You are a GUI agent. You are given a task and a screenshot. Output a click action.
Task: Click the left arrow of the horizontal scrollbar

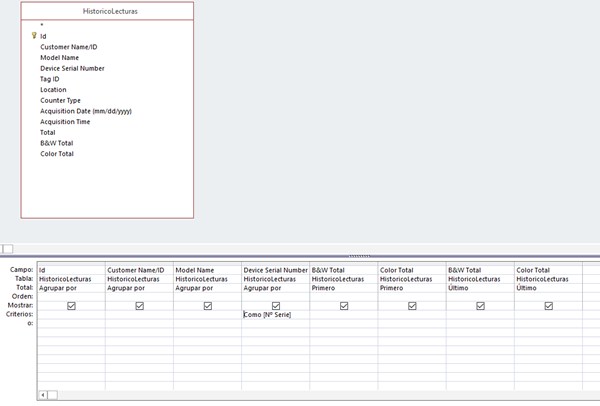click(x=42, y=396)
